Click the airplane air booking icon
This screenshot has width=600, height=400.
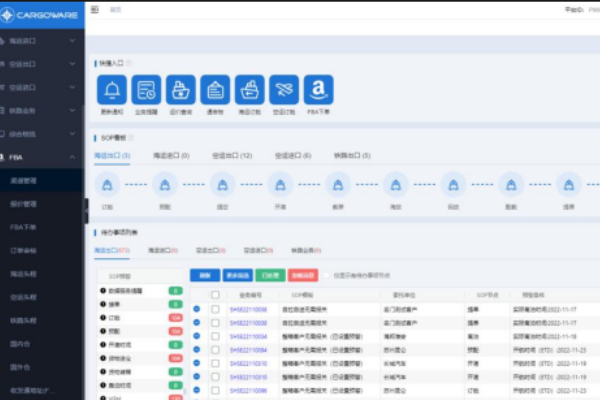click(284, 90)
